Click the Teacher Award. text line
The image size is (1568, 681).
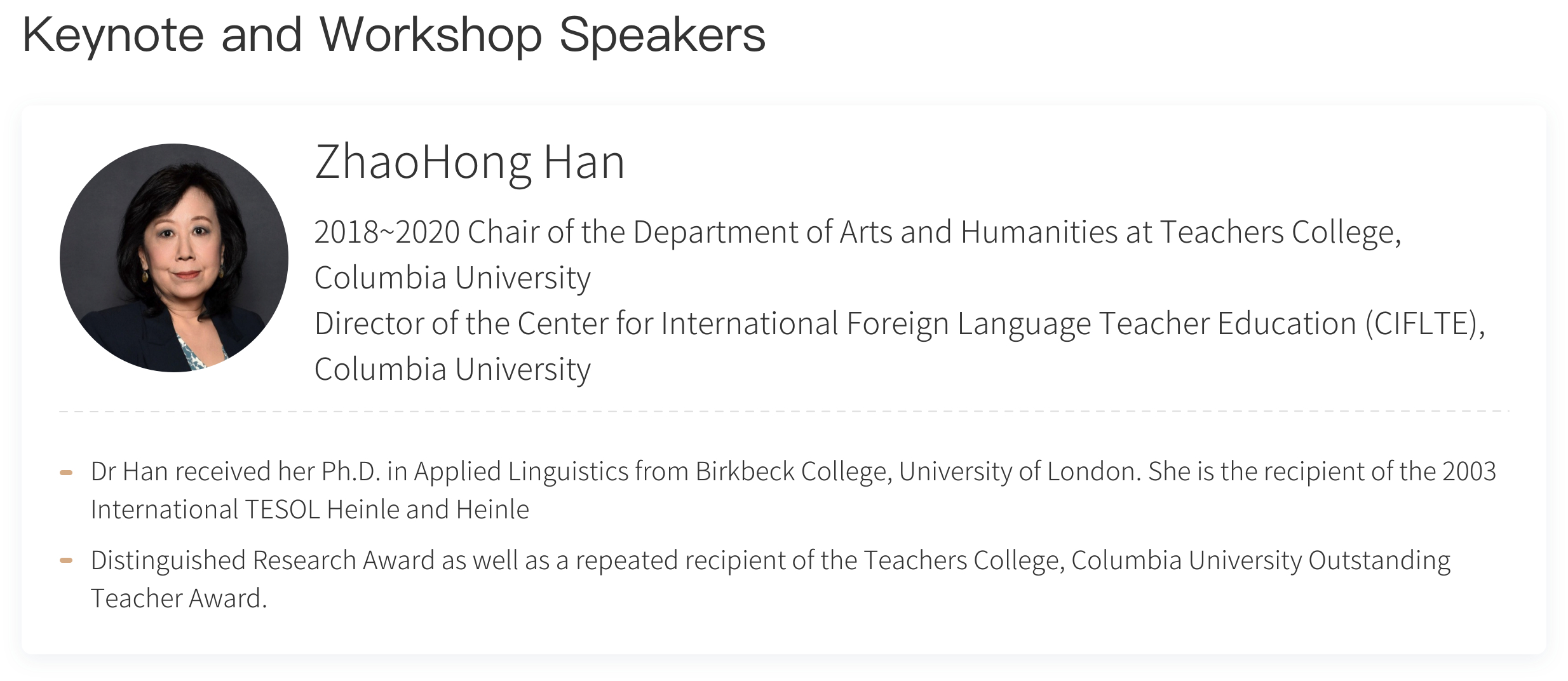coord(179,598)
